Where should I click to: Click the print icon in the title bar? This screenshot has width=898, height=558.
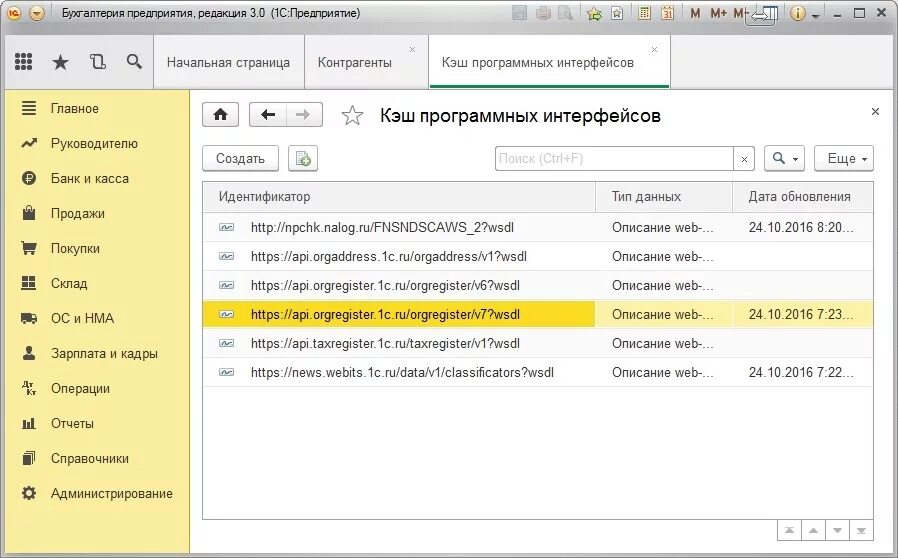543,13
